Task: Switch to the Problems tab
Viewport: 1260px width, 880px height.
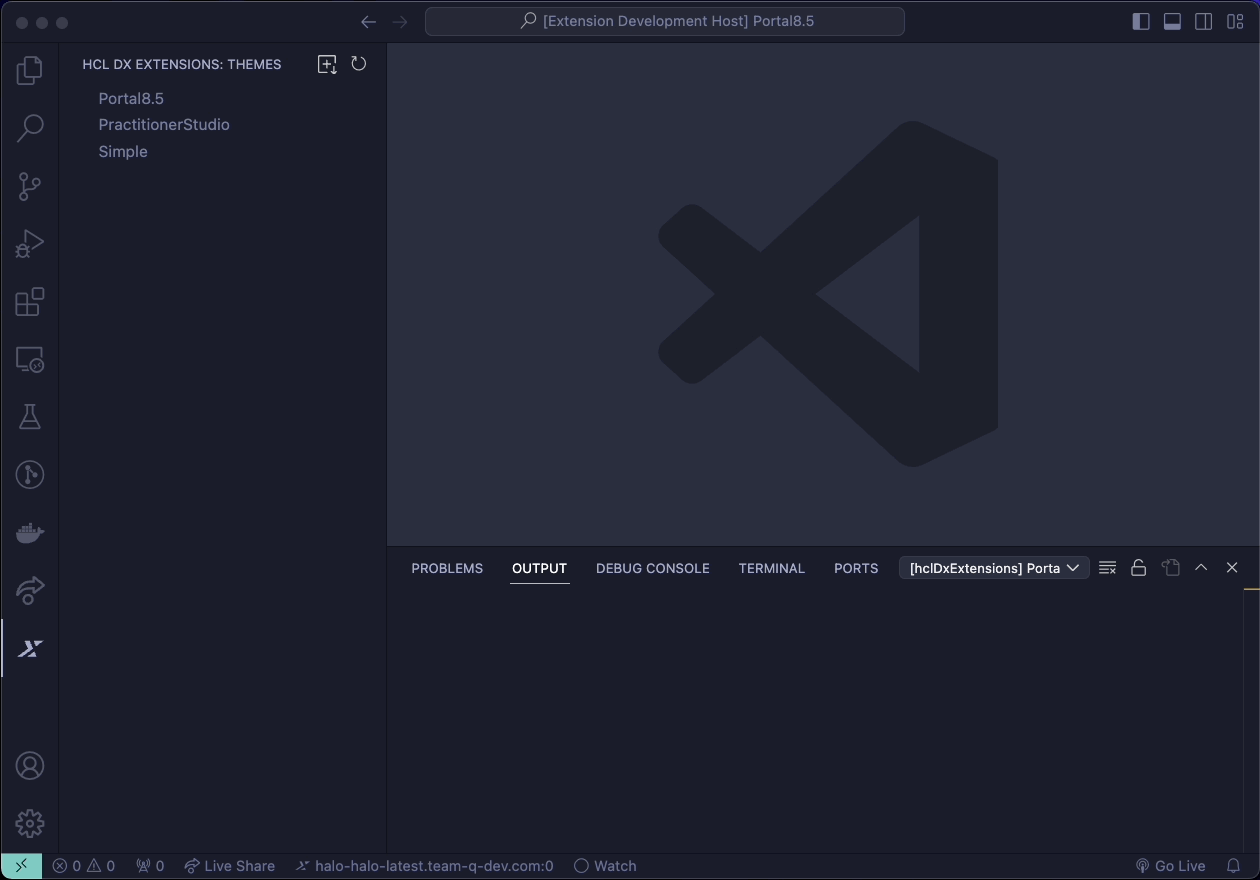Action: [x=446, y=568]
